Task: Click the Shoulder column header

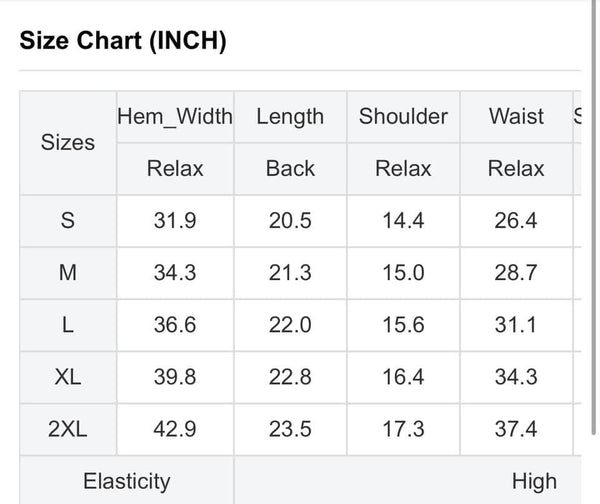Action: click(x=403, y=116)
